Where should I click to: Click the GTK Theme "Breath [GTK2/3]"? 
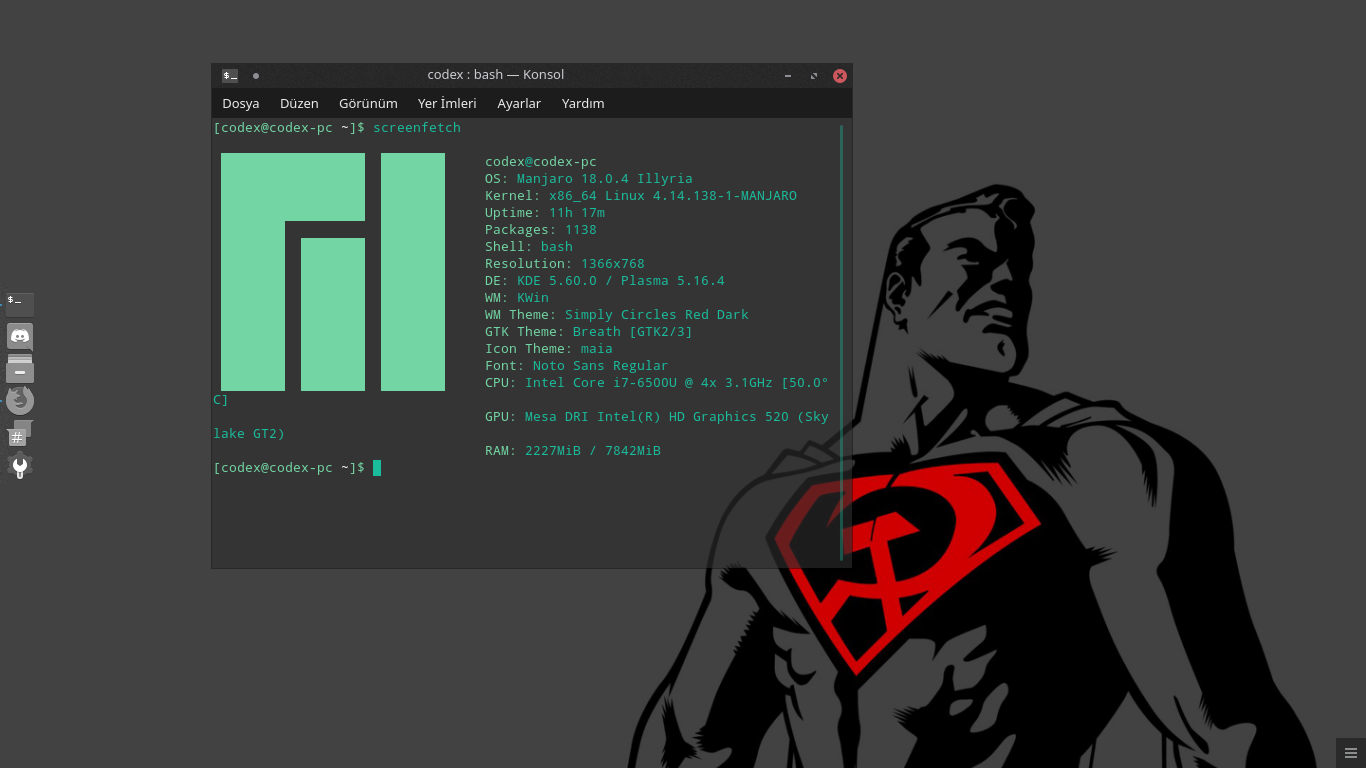tap(633, 332)
